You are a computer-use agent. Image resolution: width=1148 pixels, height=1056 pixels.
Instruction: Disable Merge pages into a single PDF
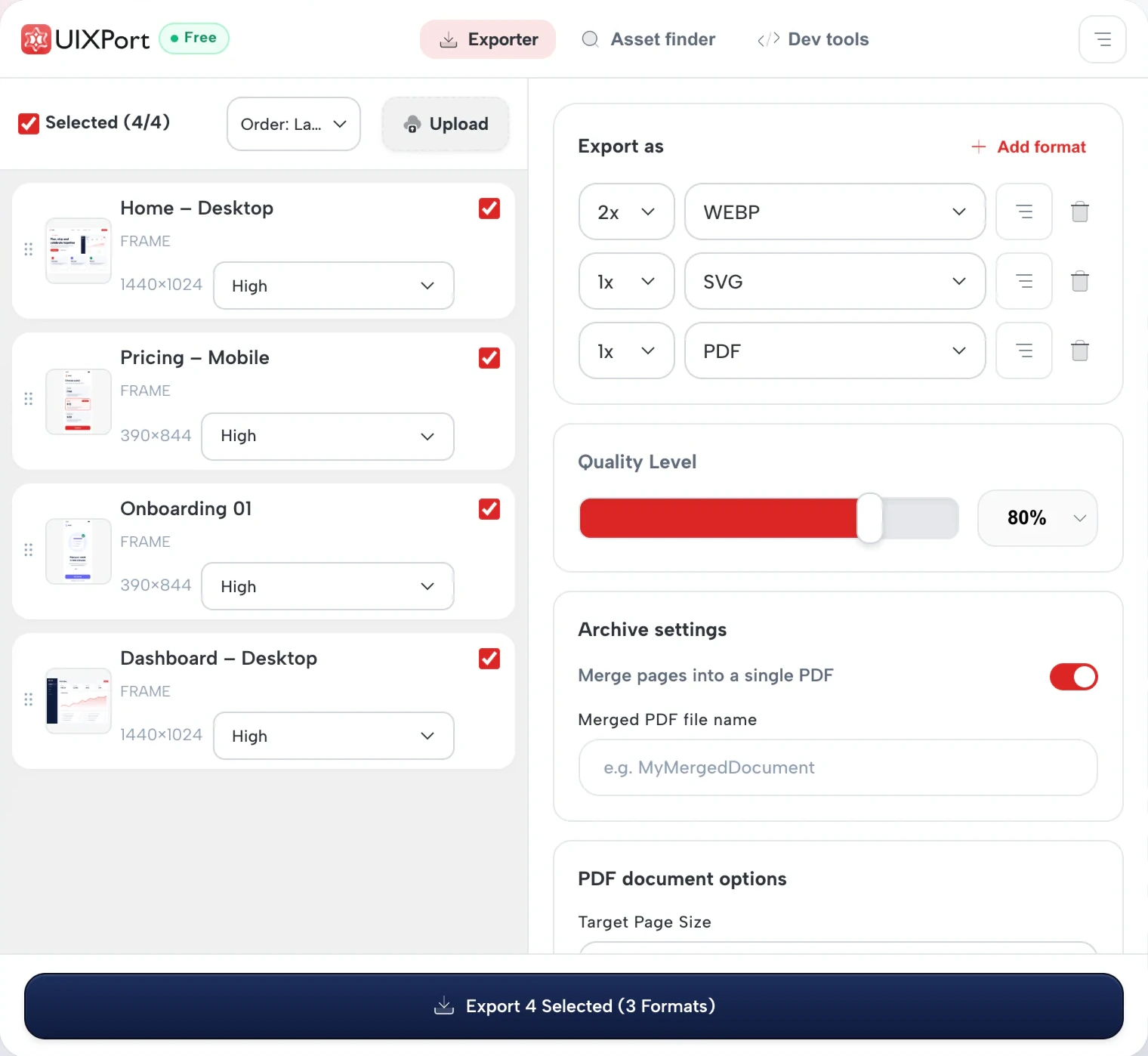(x=1073, y=677)
